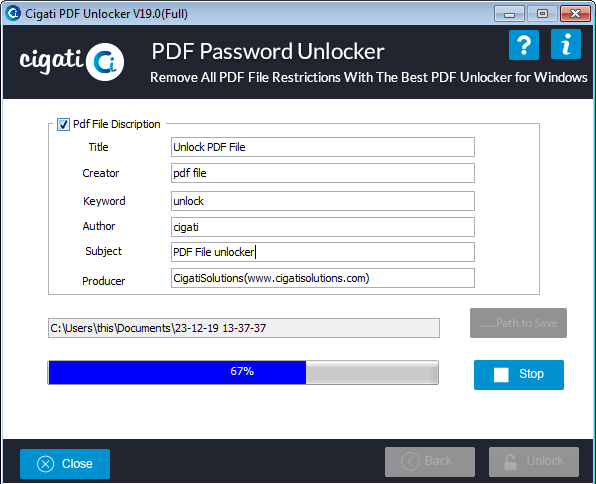Click the Path to Save button
This screenshot has width=596, height=484.
pos(518,323)
